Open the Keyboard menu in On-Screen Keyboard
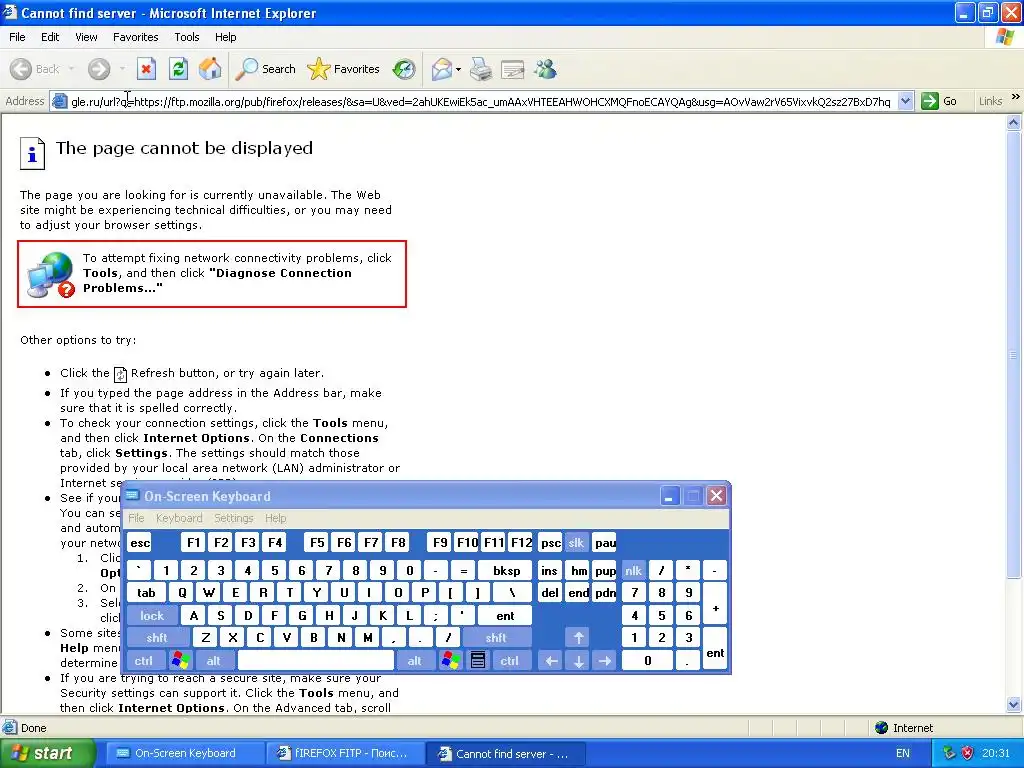The height and width of the screenshot is (768, 1024). coord(179,518)
